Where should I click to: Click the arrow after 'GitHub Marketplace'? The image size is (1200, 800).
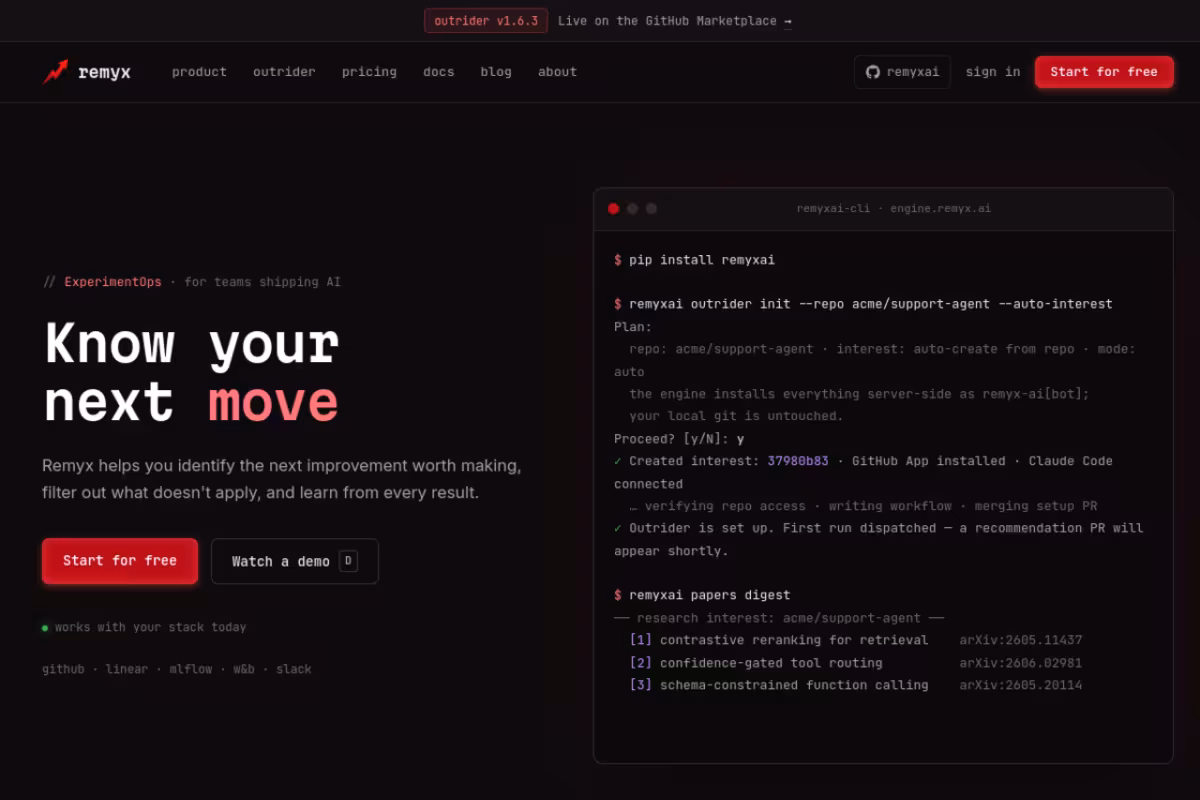point(788,21)
